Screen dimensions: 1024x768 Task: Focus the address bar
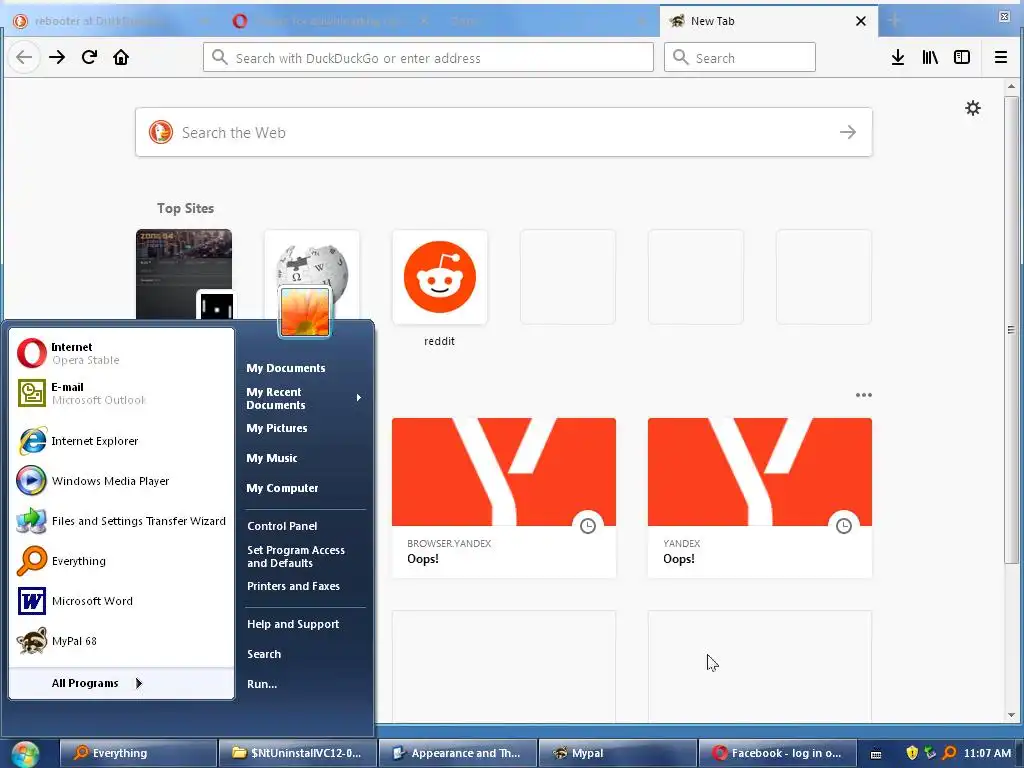coord(428,57)
